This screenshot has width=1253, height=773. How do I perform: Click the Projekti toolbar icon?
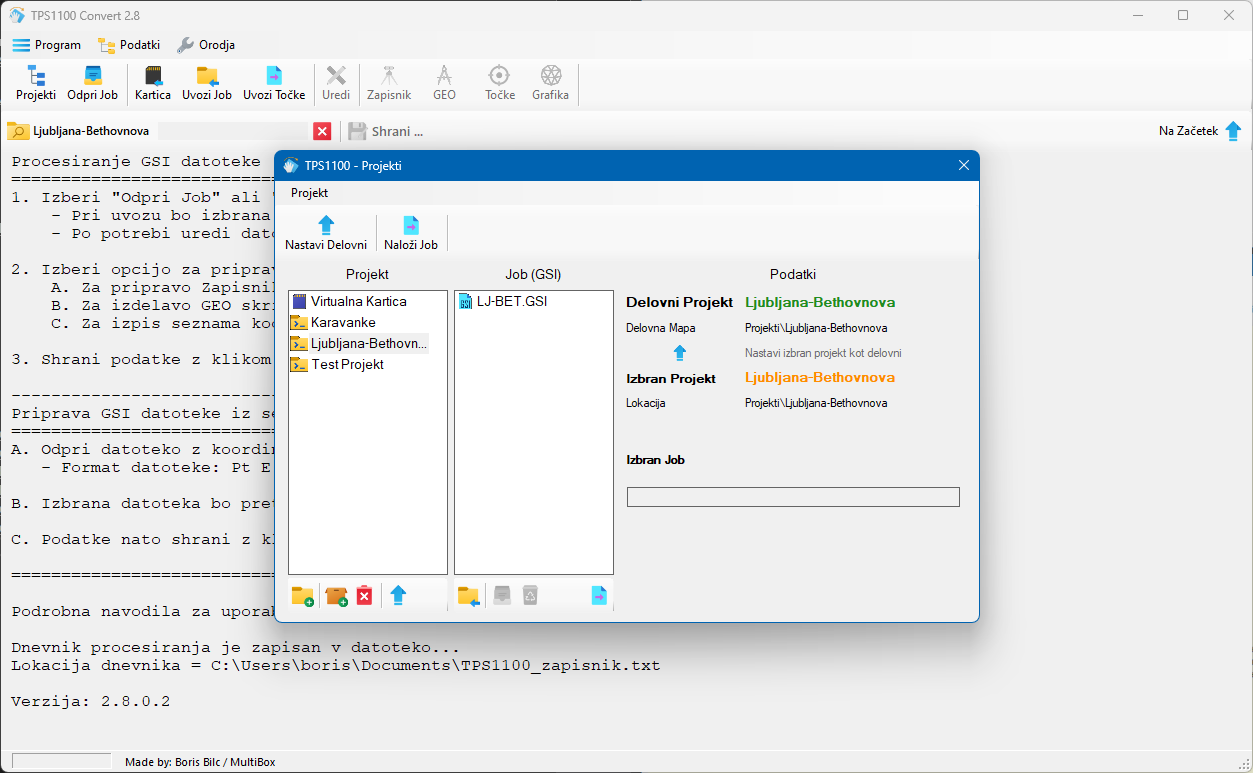[x=36, y=83]
